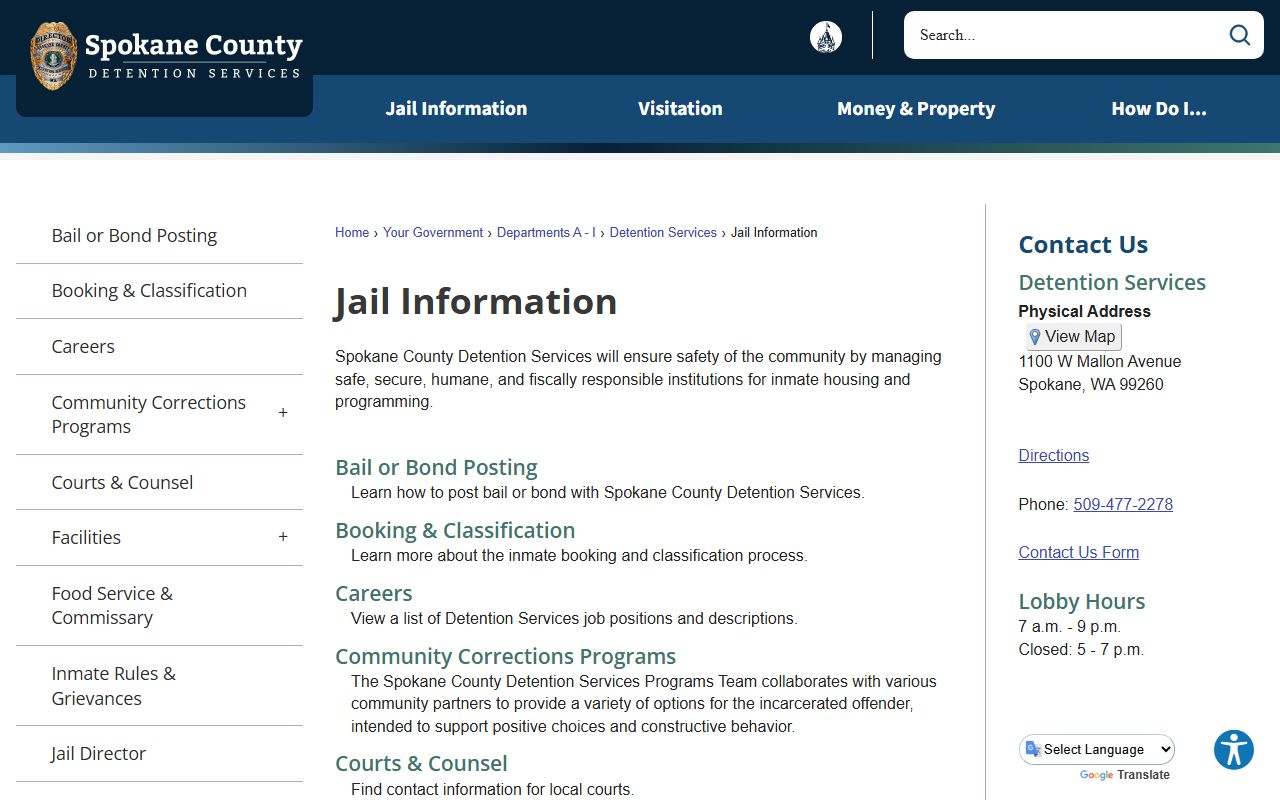Click Detention Services breadcrumb link
This screenshot has width=1280, height=800.
point(663,233)
